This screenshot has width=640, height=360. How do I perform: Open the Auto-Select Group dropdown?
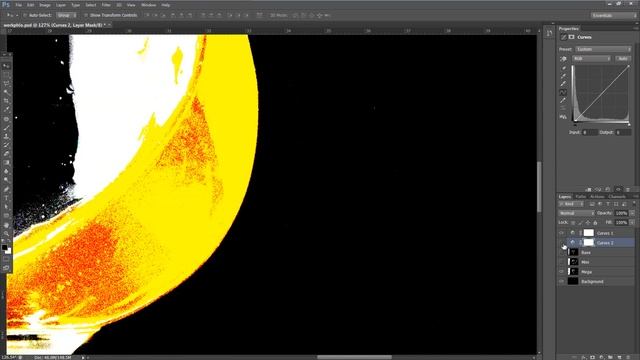pyautogui.click(x=66, y=15)
